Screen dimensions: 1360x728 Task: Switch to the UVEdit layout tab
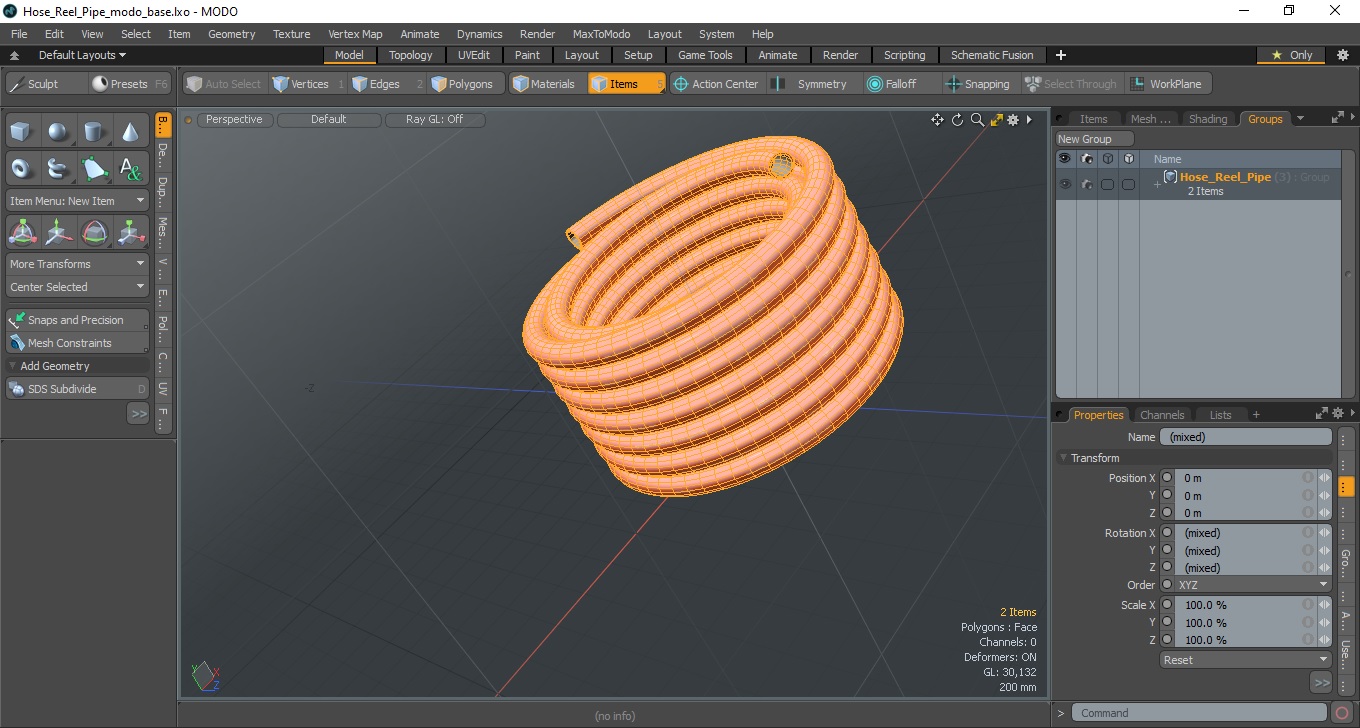click(474, 55)
